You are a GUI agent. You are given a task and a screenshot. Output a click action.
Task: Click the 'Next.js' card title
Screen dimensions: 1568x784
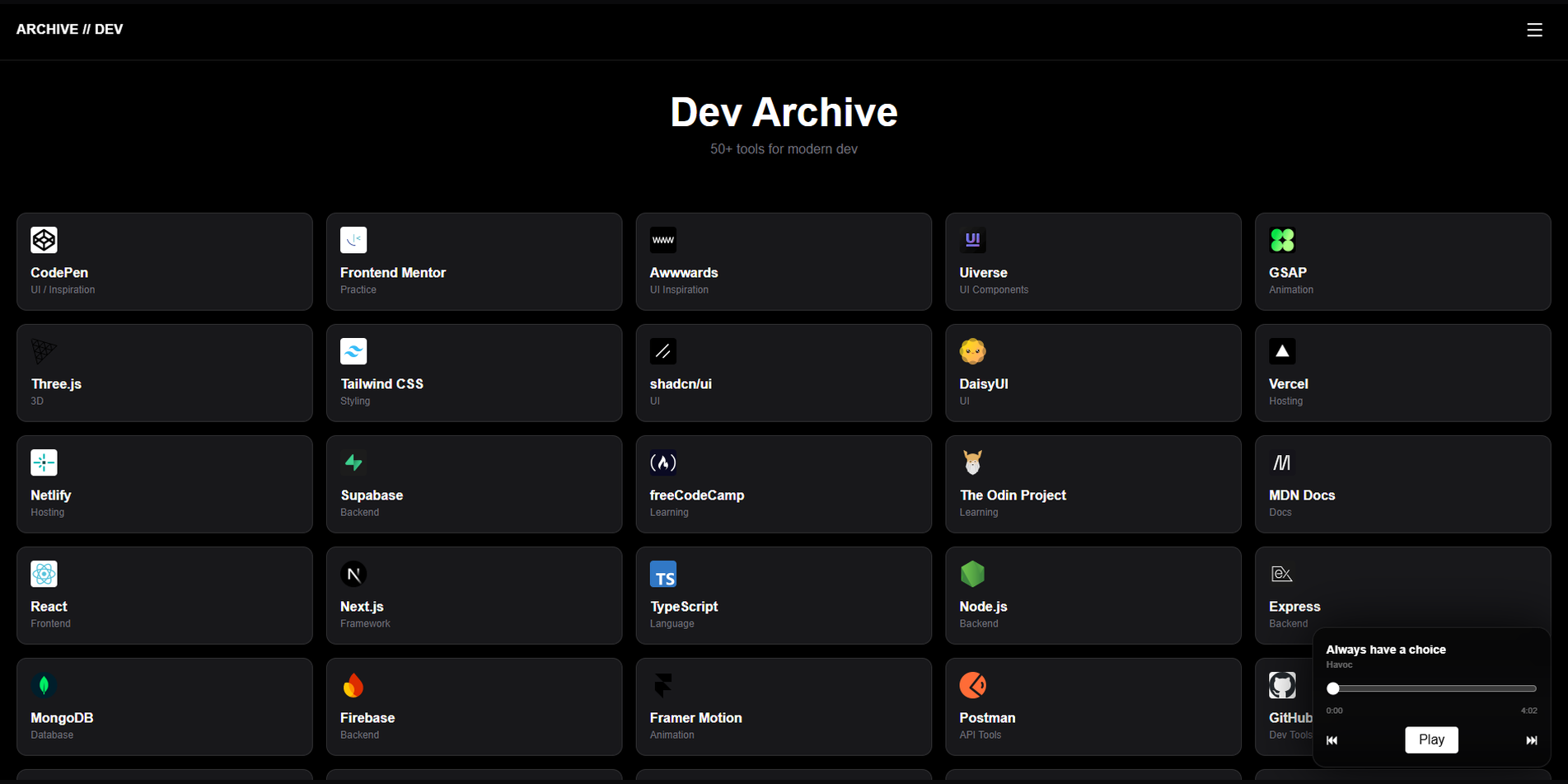tap(362, 607)
